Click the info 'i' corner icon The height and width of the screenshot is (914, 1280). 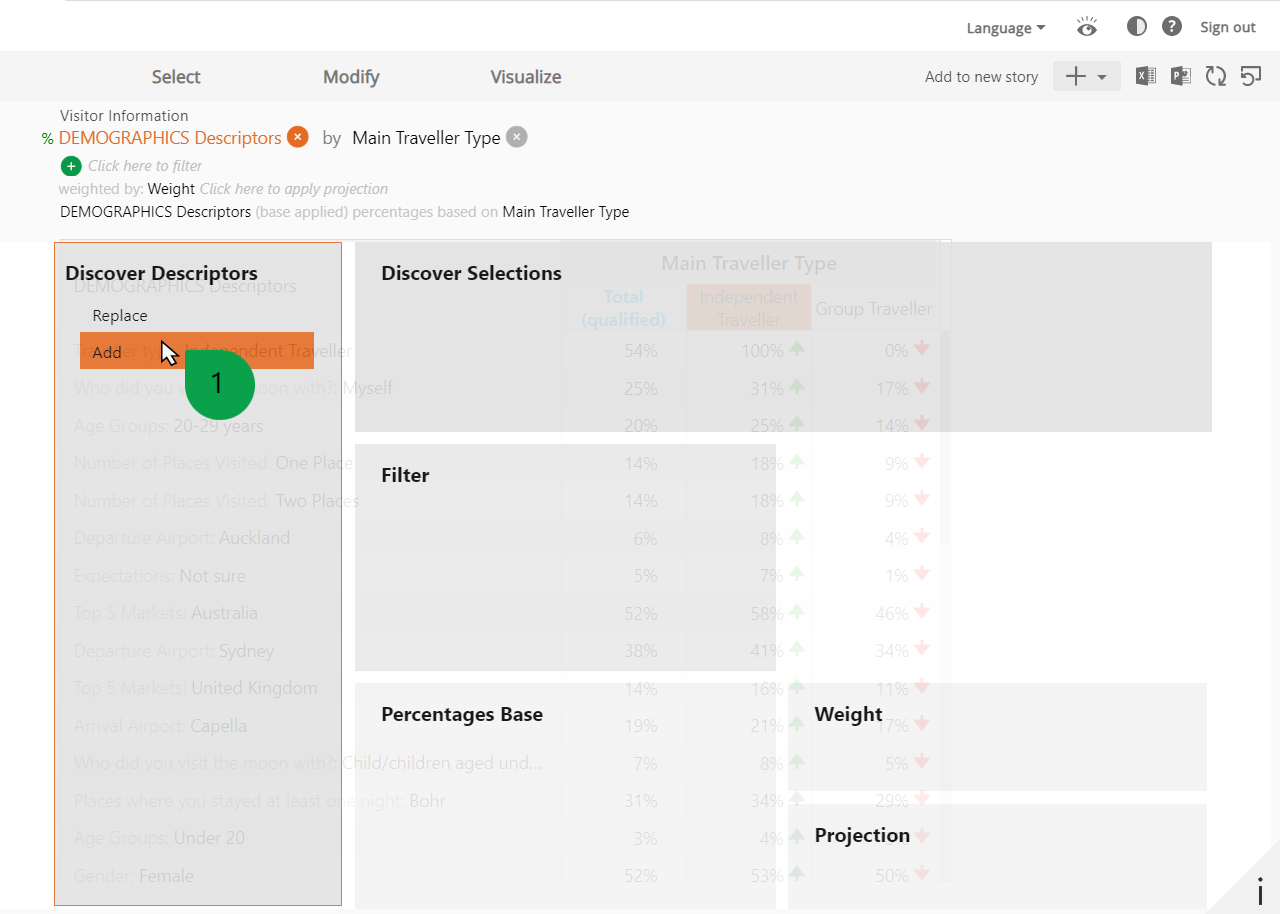point(1260,890)
